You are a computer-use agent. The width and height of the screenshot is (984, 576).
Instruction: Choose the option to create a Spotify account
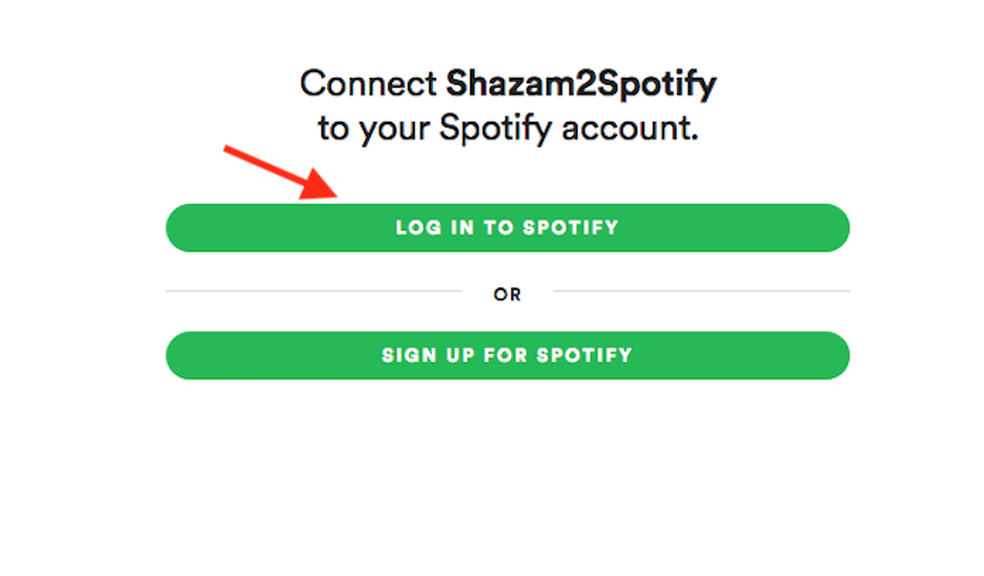[507, 355]
